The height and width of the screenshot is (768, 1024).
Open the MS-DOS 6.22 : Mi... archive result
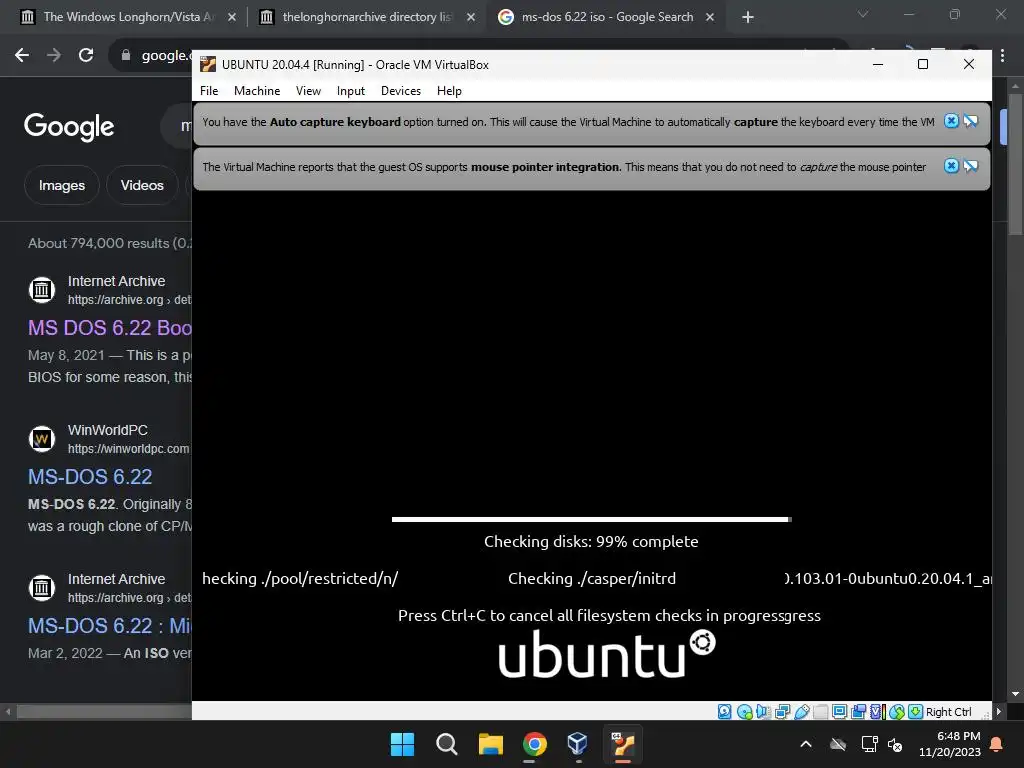click(110, 626)
